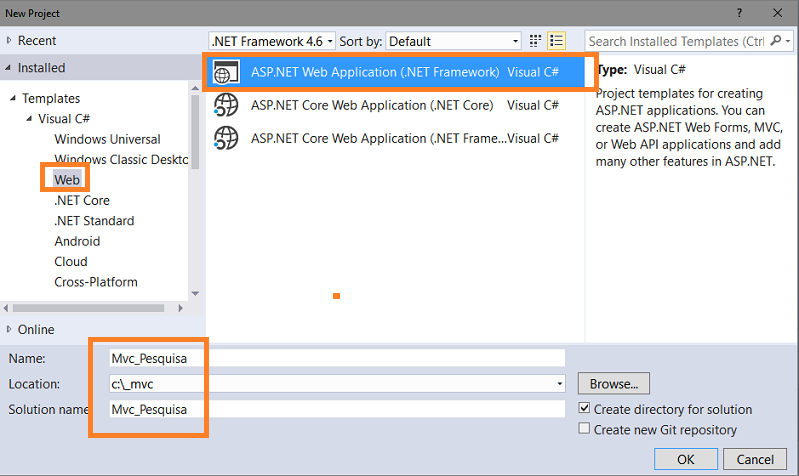
Task: Select the Cloud category
Action: tap(71, 261)
